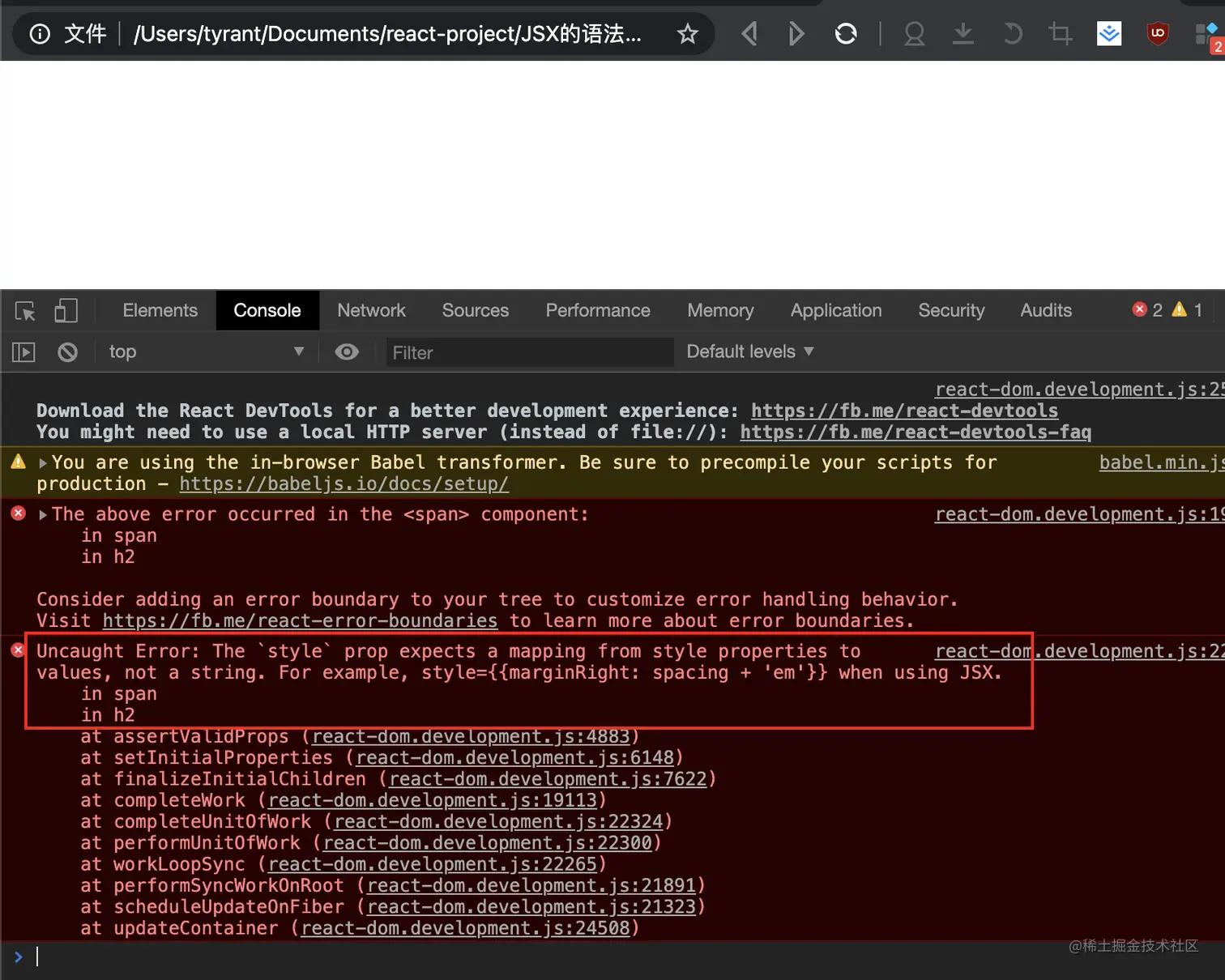The image size is (1225, 980).
Task: Click the warning triangle icon on Babel message
Action: (x=19, y=462)
